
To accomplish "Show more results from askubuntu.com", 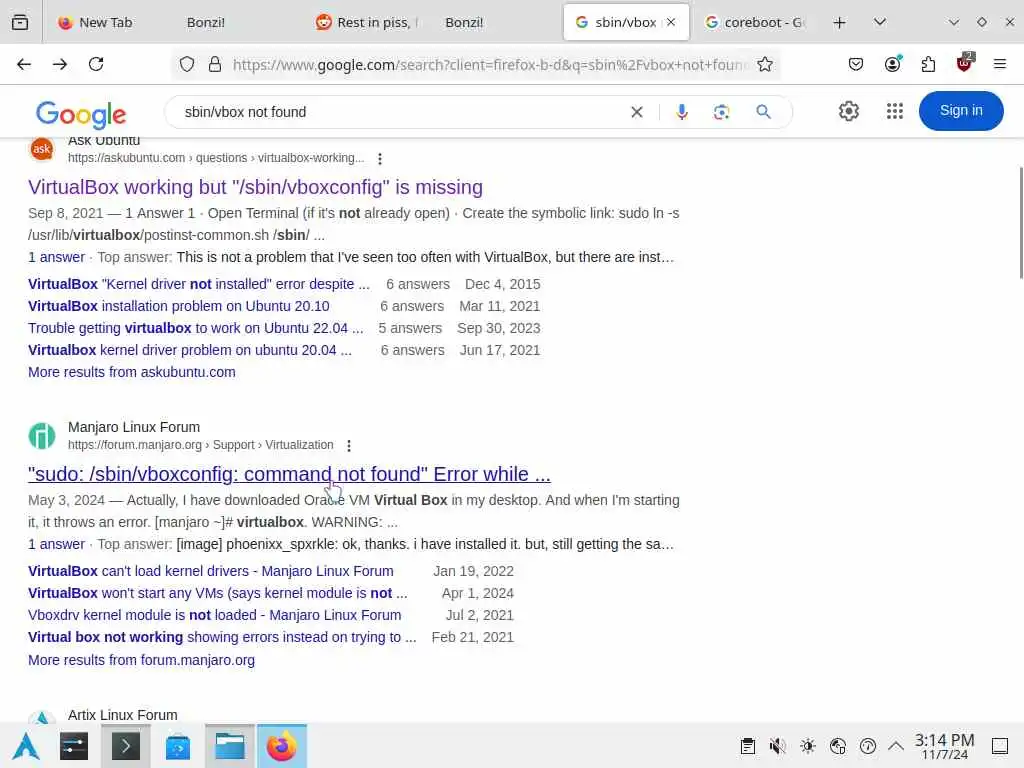I will (132, 372).
